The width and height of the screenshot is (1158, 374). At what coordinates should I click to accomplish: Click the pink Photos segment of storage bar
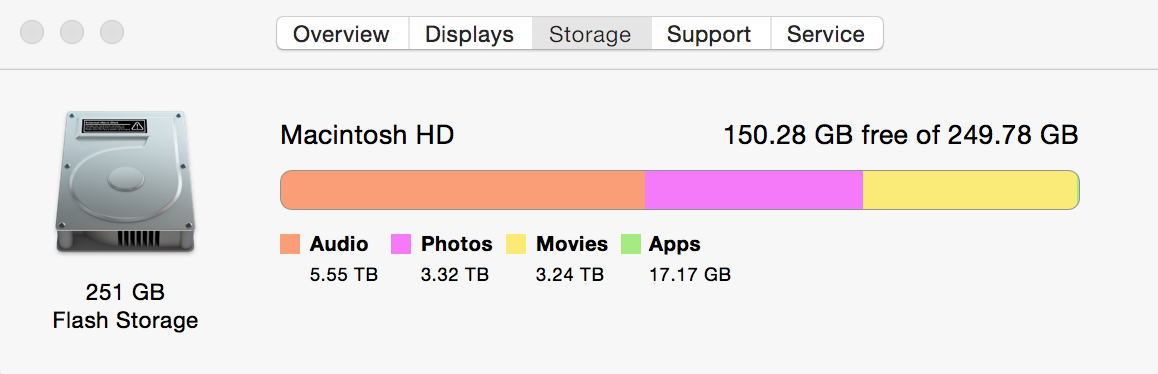pos(754,190)
